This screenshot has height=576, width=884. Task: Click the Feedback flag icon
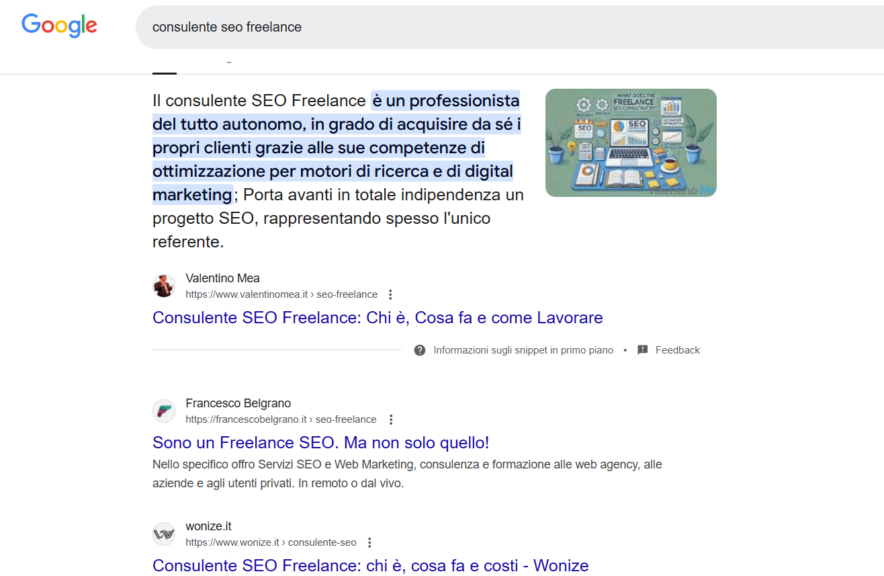(x=642, y=350)
